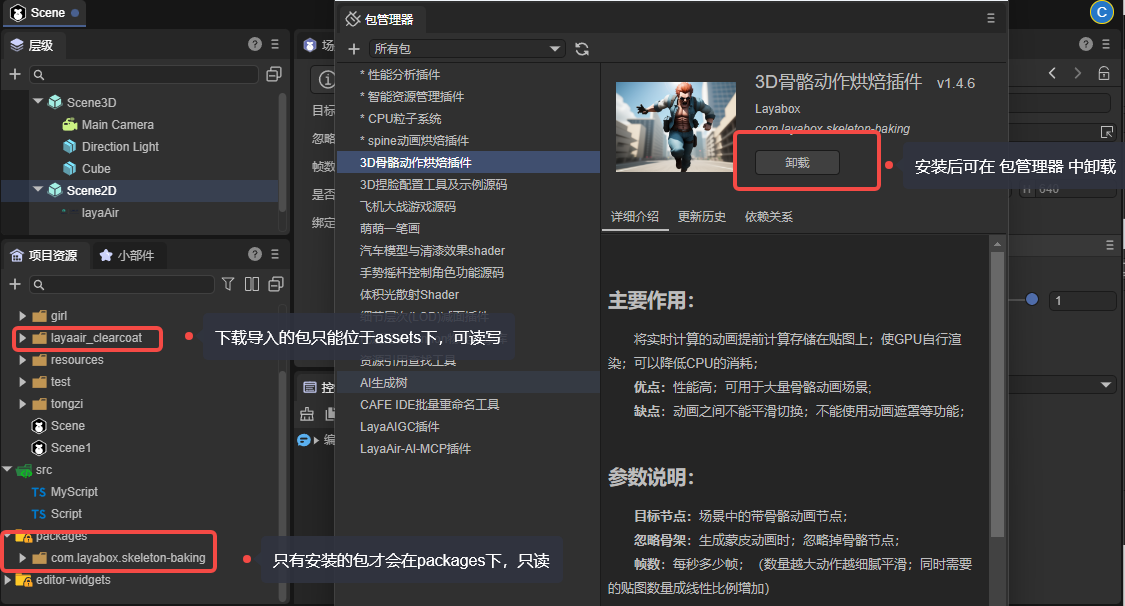Open the 依赖关系 tab
This screenshot has height=606, width=1125.
coord(768,217)
